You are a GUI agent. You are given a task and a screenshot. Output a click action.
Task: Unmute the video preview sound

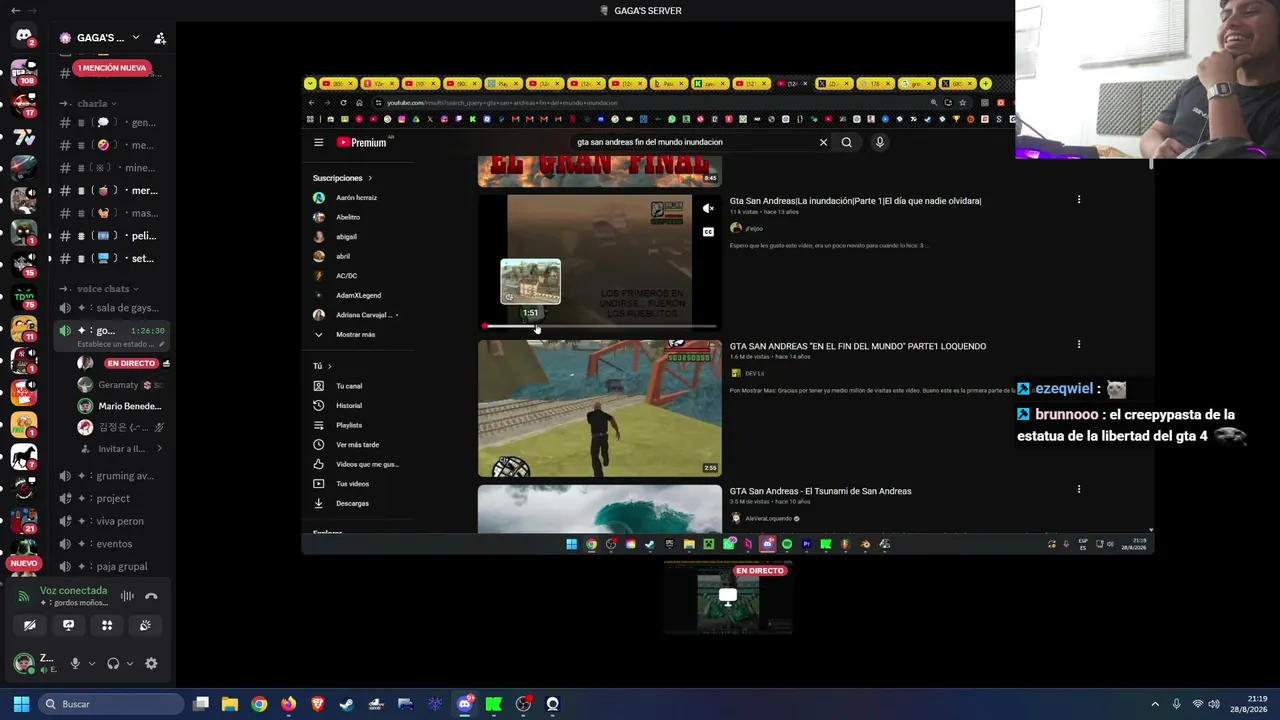[x=708, y=209]
